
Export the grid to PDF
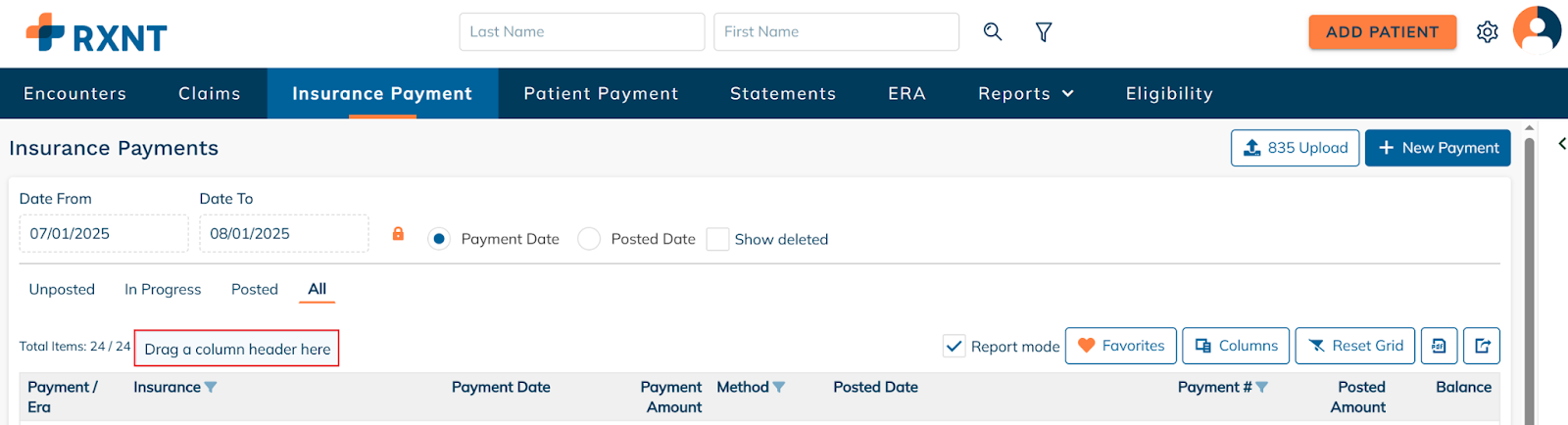coord(1439,346)
